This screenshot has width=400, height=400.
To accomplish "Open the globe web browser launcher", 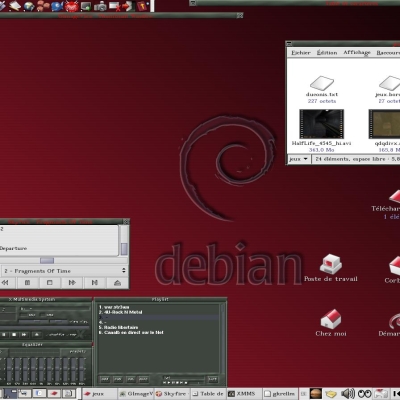I will [29, 6].
